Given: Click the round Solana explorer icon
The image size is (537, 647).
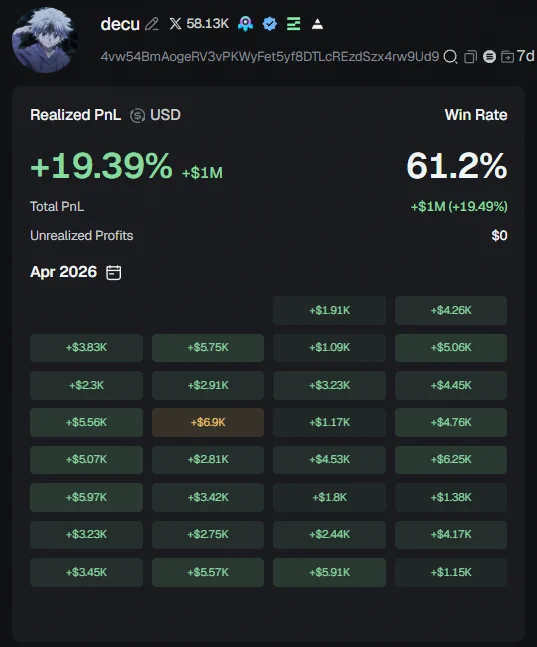Looking at the screenshot, I should coord(490,57).
